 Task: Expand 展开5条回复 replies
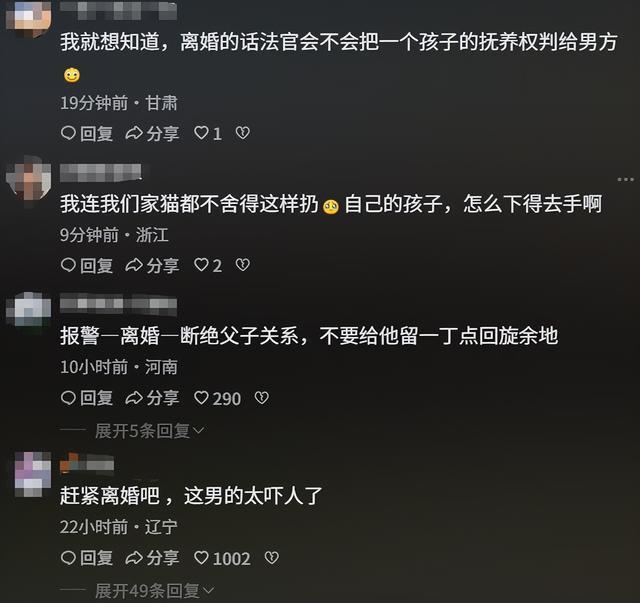tap(149, 431)
